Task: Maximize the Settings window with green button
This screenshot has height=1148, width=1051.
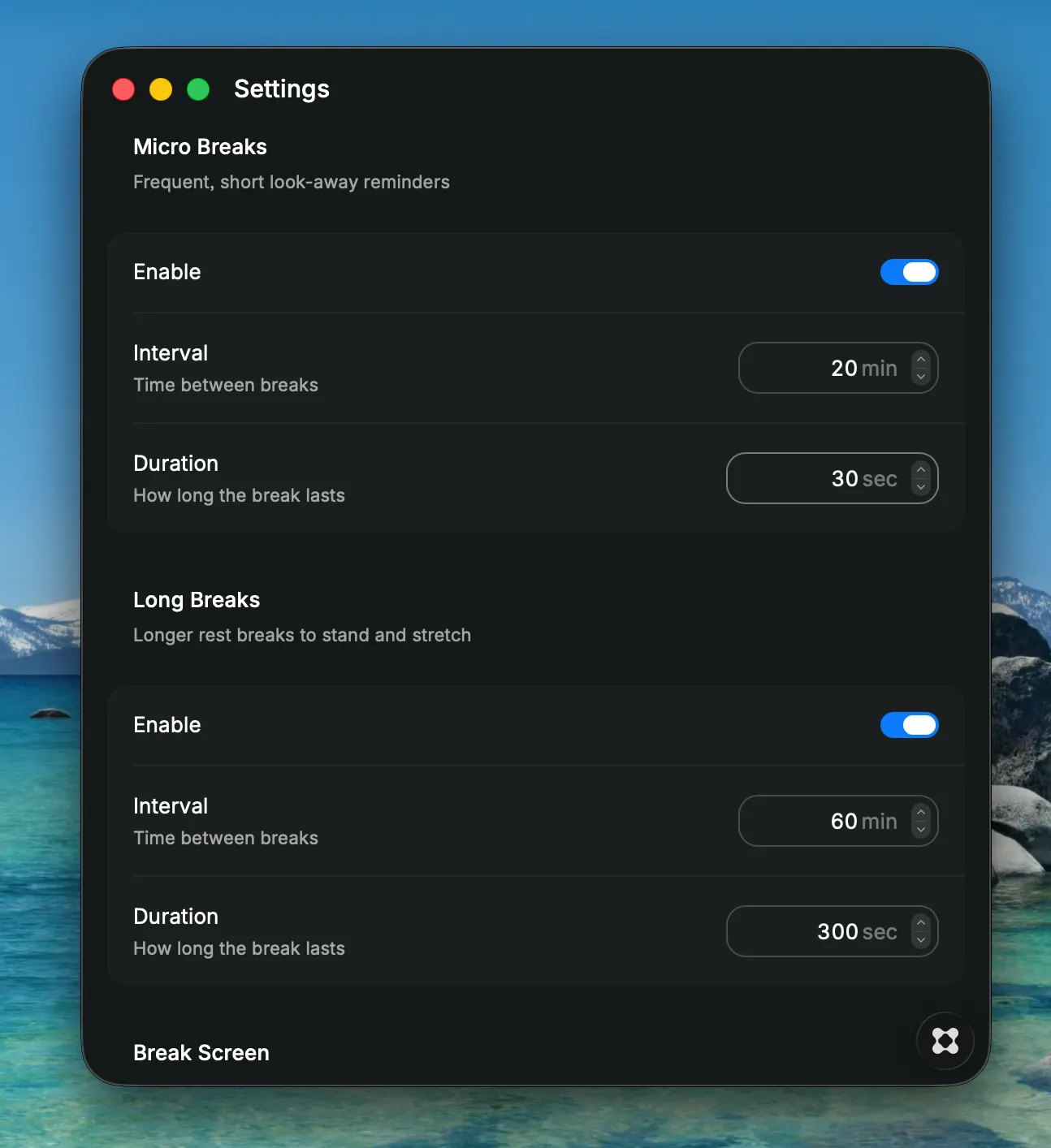Action: click(x=198, y=89)
